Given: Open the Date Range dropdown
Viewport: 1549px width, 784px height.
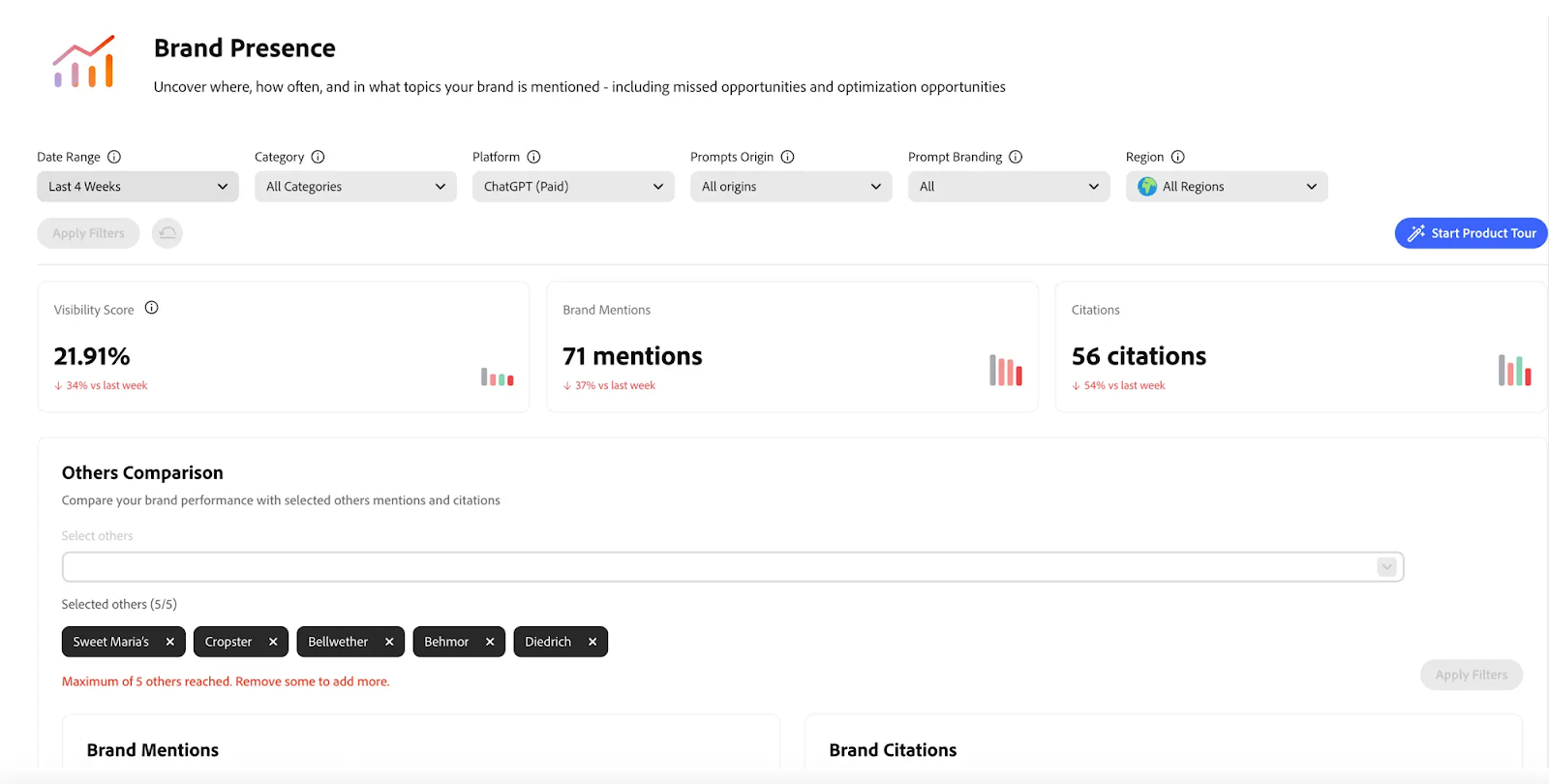Looking at the screenshot, I should click(137, 187).
